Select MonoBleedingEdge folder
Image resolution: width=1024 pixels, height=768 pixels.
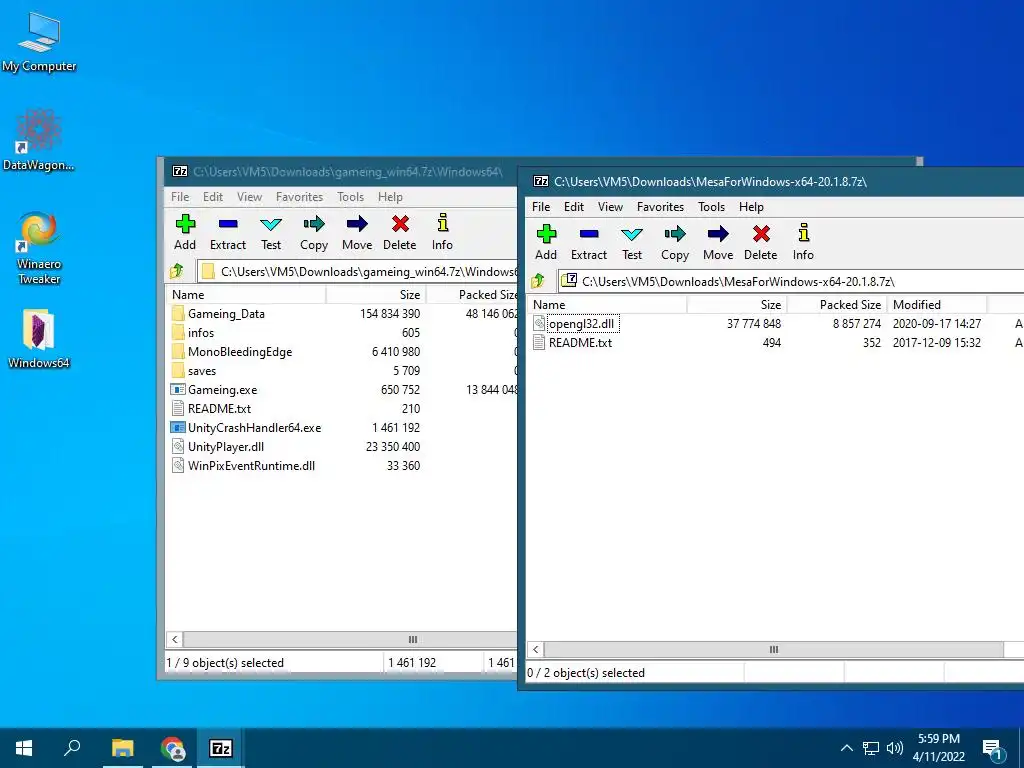[x=232, y=352]
